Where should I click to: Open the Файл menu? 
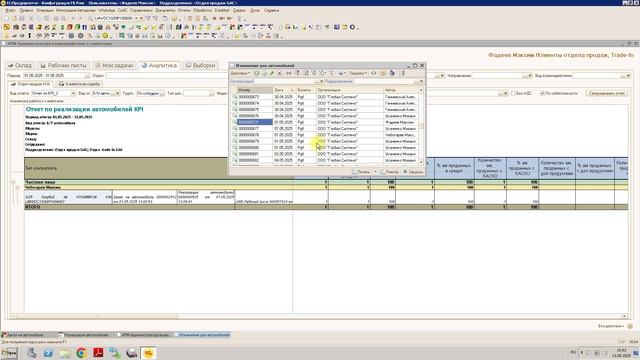point(10,10)
